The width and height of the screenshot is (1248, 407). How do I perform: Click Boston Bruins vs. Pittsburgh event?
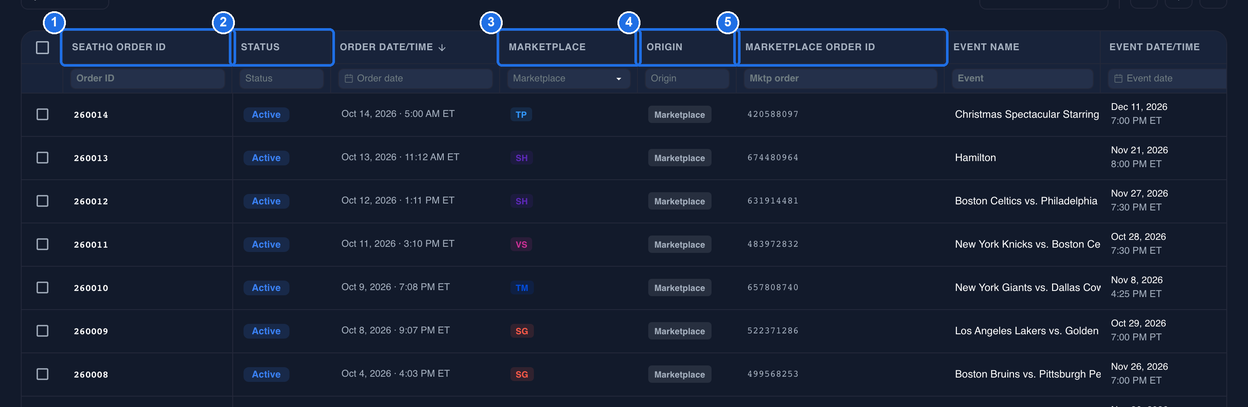tap(1028, 374)
